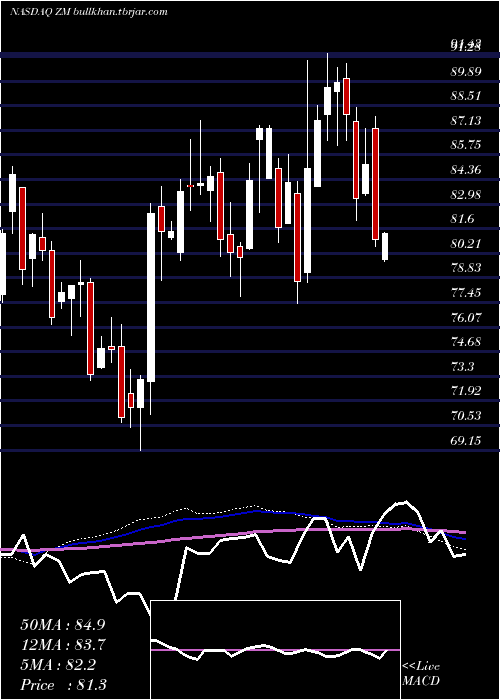
Task: Click the 76.07 price axis label
Action: (466, 318)
